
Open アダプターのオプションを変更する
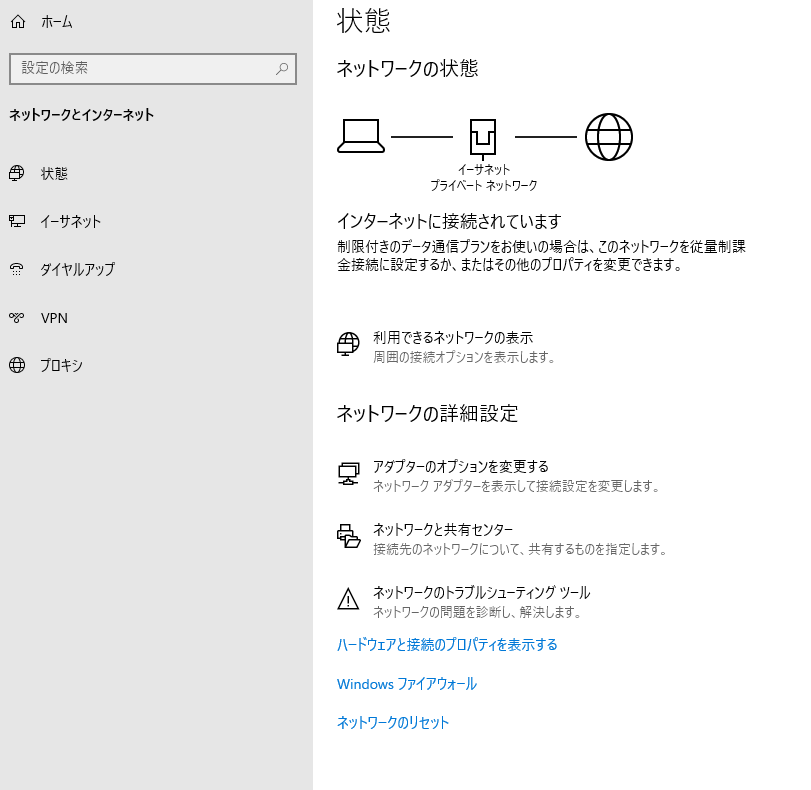pyautogui.click(x=461, y=467)
